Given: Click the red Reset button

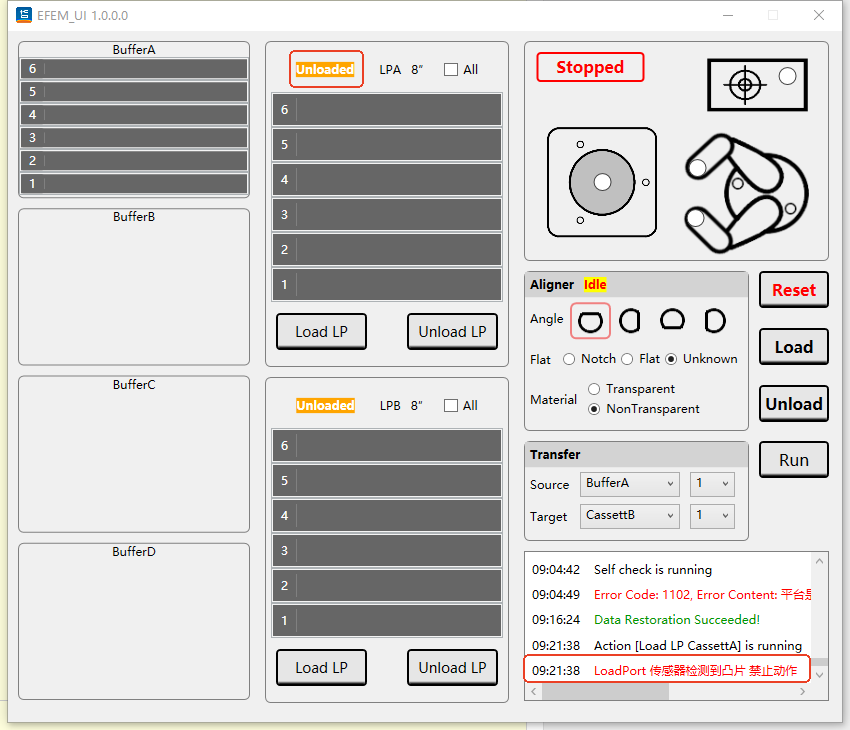Looking at the screenshot, I should pos(794,290).
